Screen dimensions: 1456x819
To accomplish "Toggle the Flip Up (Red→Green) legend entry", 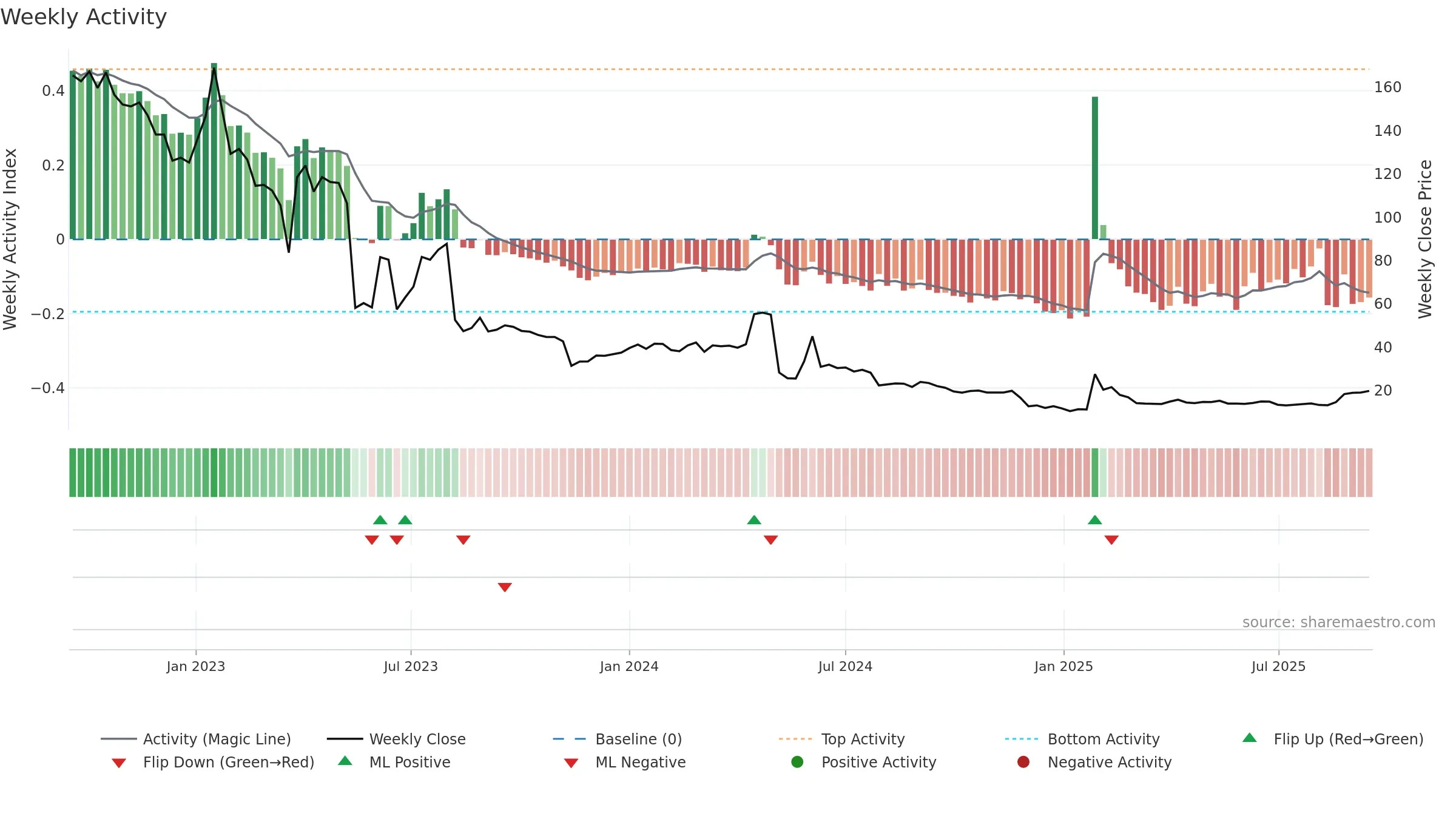I will point(1333,739).
